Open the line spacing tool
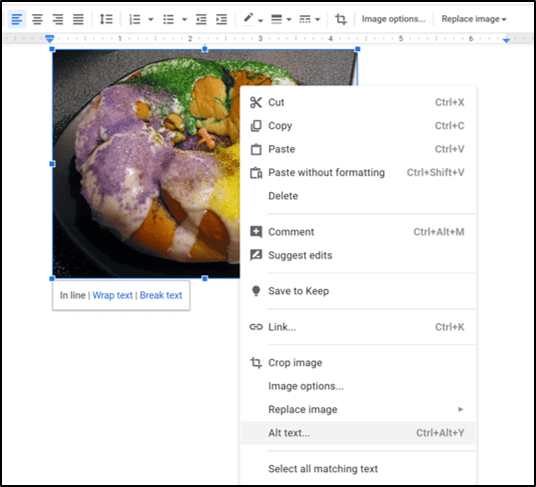536x487 pixels. [106, 19]
